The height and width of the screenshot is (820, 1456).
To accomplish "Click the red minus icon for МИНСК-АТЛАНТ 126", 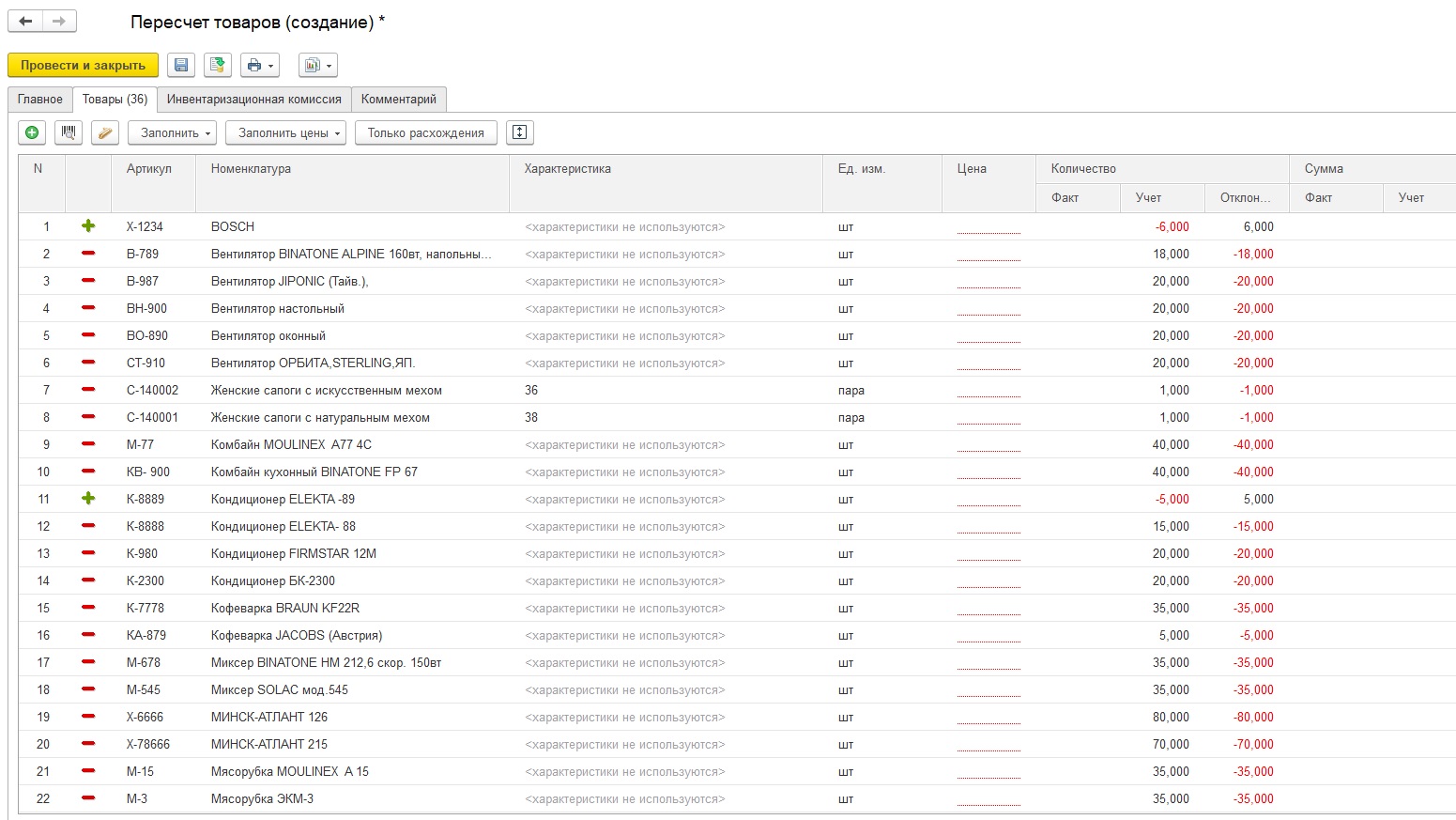I will [88, 717].
